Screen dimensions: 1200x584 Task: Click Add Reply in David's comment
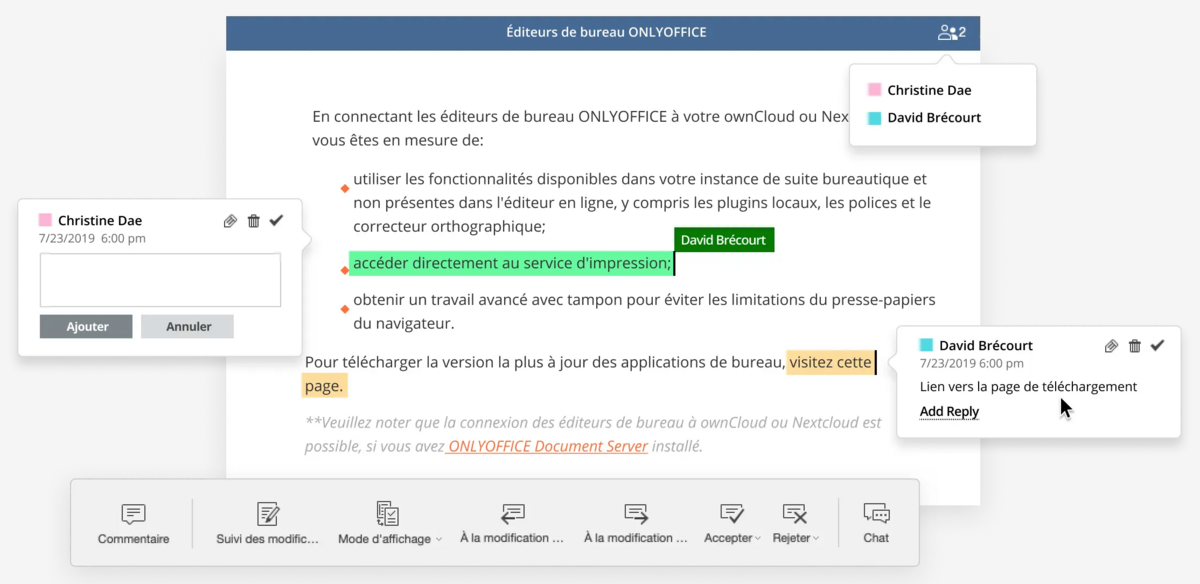pyautogui.click(x=949, y=411)
